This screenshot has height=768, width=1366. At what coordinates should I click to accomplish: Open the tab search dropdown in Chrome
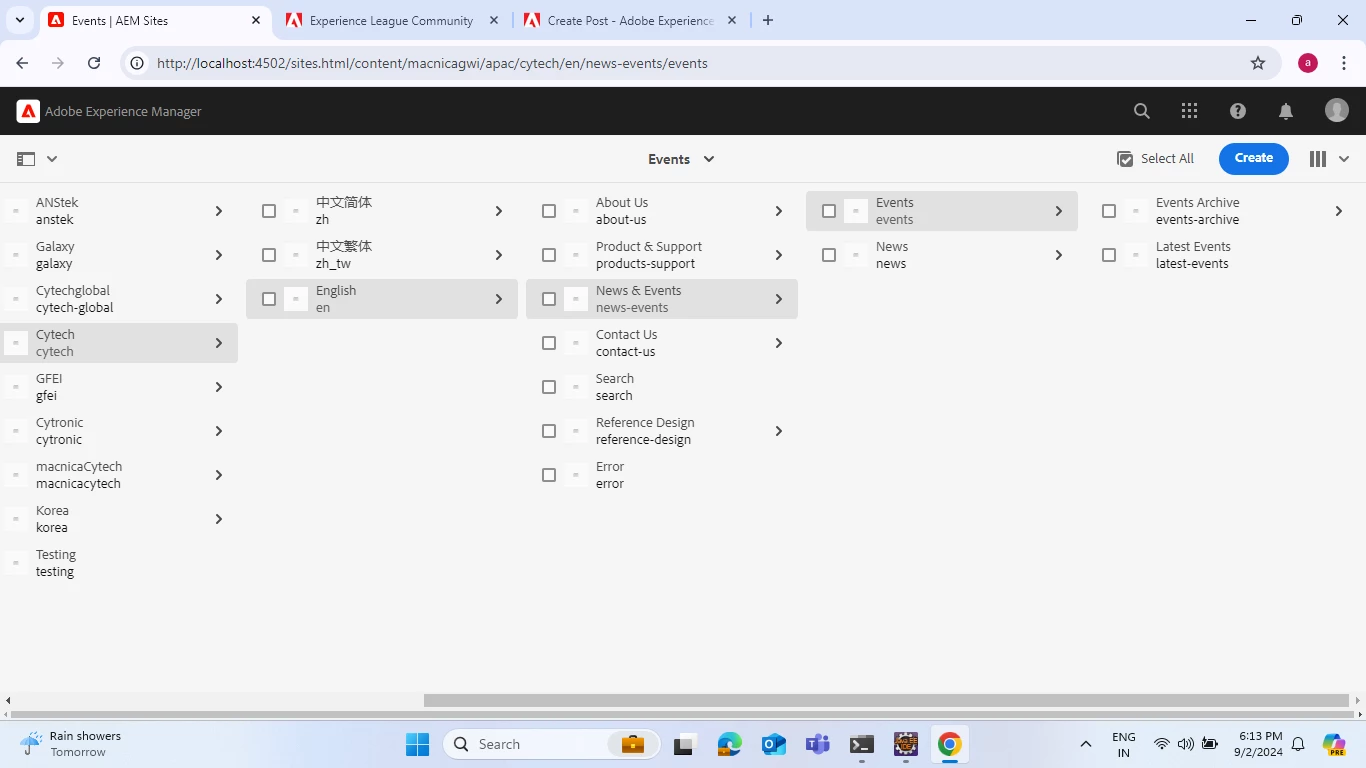pos(19,20)
